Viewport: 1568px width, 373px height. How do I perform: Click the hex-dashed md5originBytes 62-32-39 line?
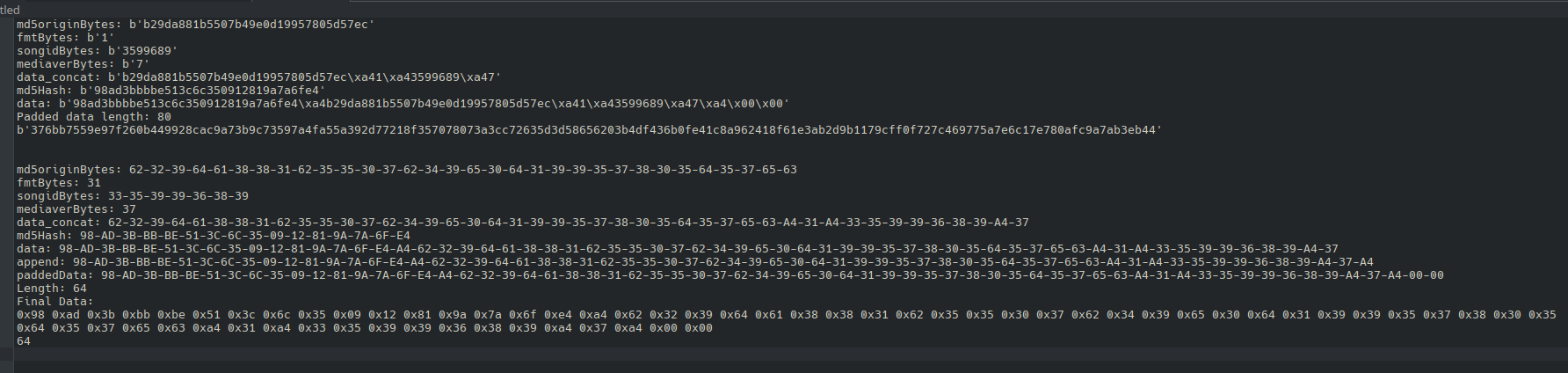click(x=407, y=170)
